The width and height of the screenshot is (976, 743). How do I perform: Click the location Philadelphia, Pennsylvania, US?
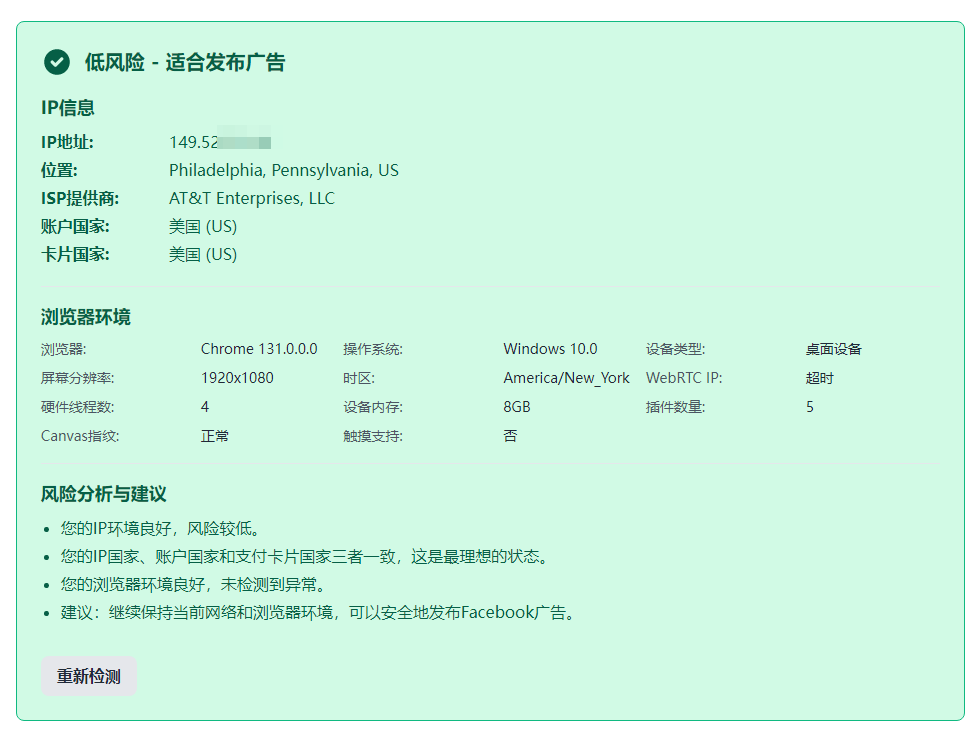point(284,171)
